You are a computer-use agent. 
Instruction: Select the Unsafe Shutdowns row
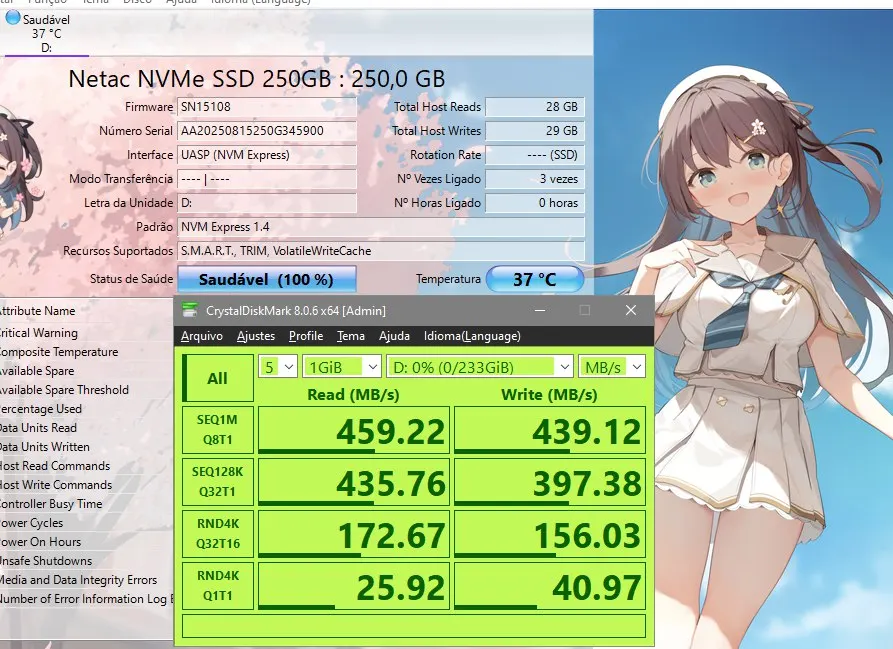point(87,560)
